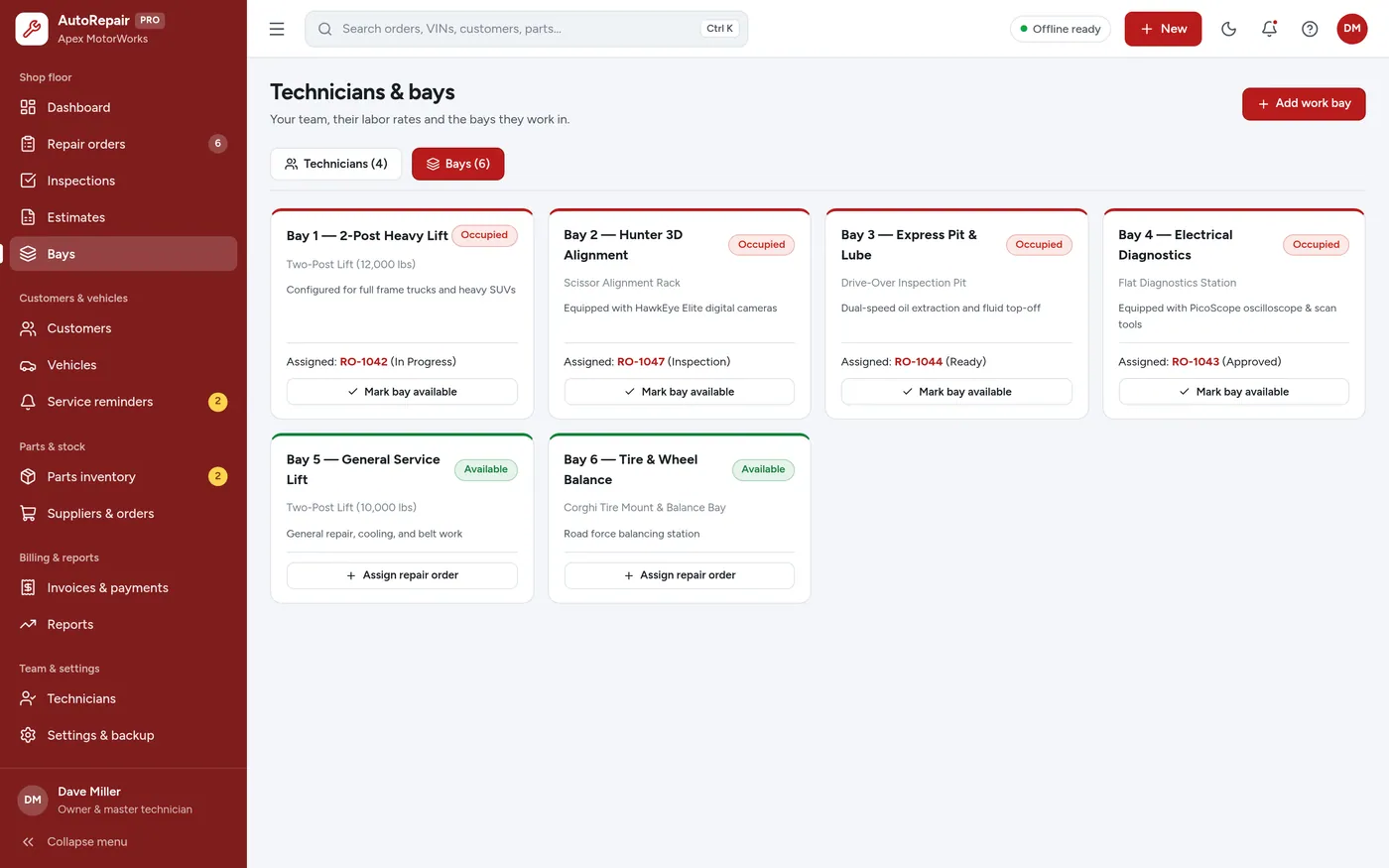Click the Bay 5 Available status badge
1389x868 pixels.
pyautogui.click(x=486, y=469)
